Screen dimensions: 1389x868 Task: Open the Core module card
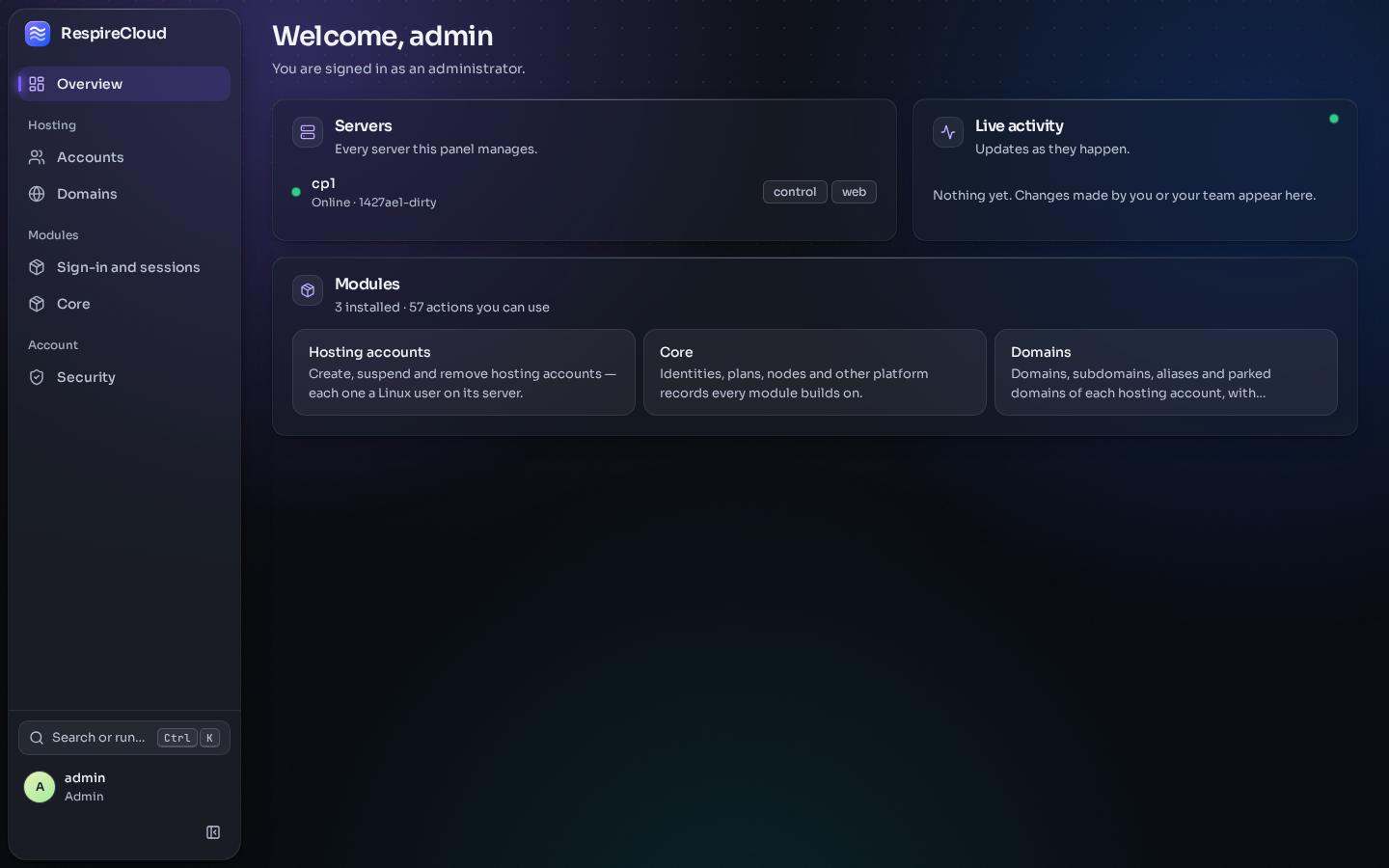[815, 372]
